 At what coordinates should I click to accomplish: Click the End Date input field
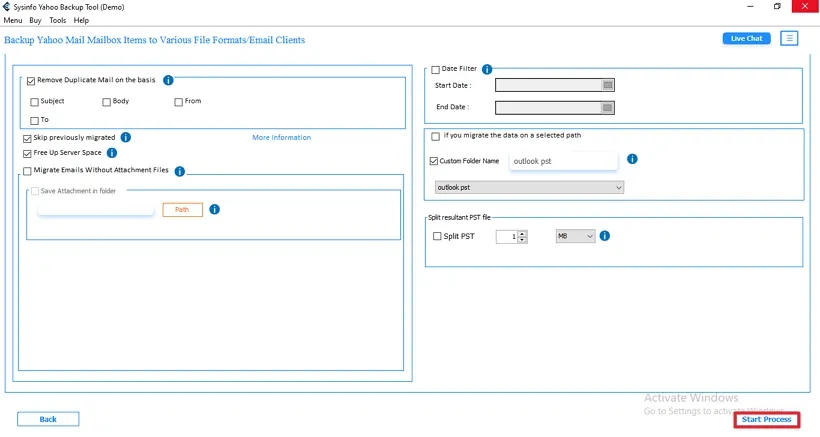point(549,108)
